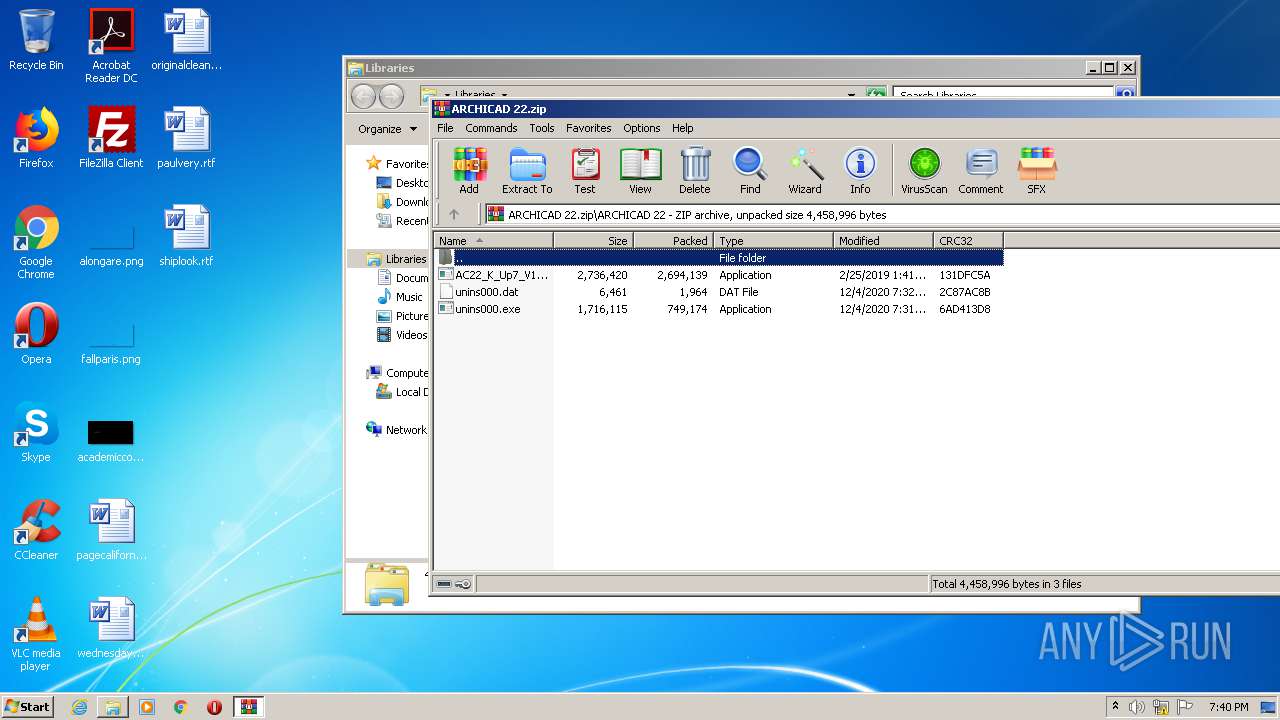
Task: Open paulvery.rtf desktop document
Action: click(x=186, y=138)
